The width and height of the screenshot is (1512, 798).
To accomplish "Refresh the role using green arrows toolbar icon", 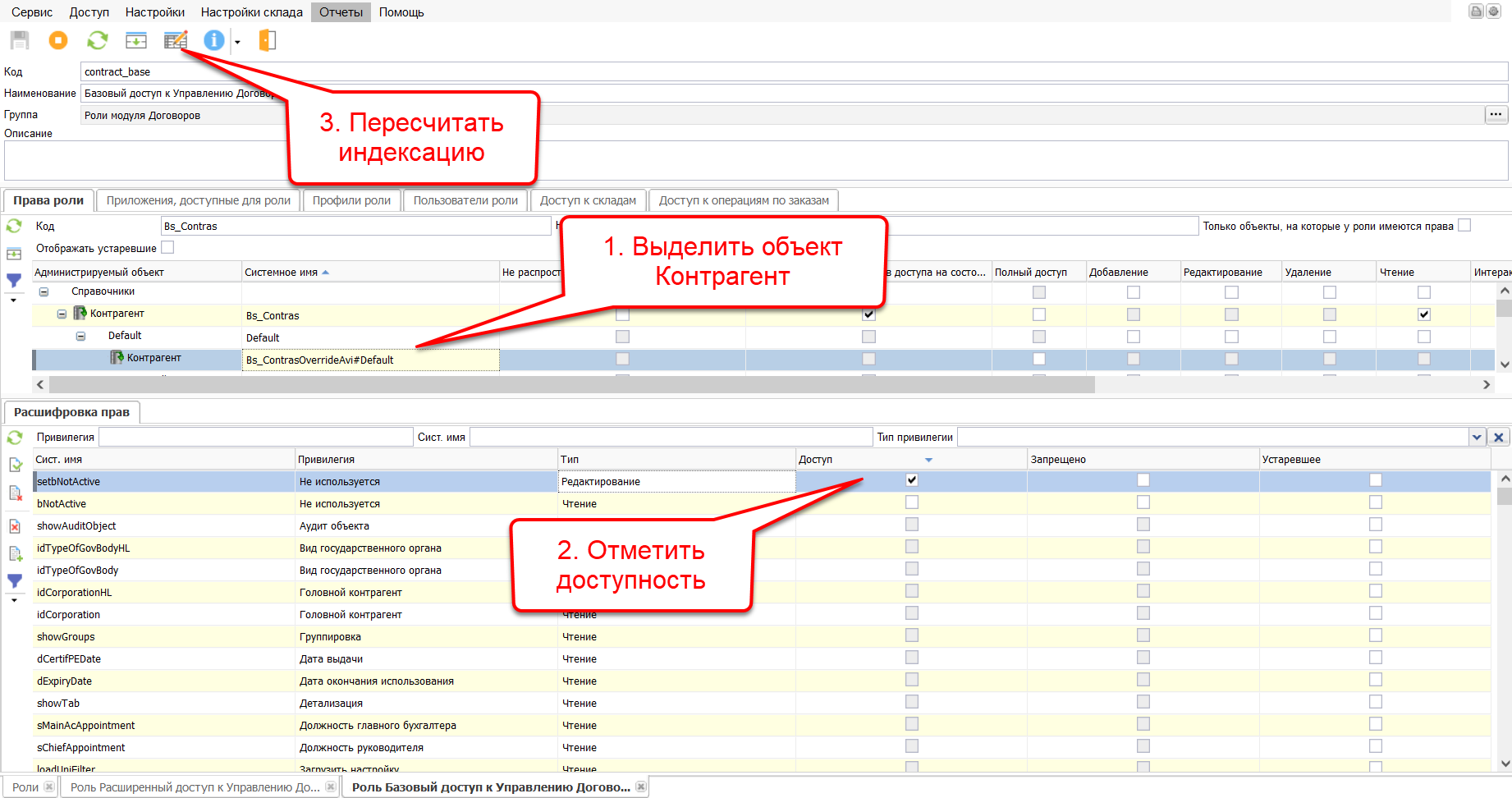I will click(x=98, y=40).
